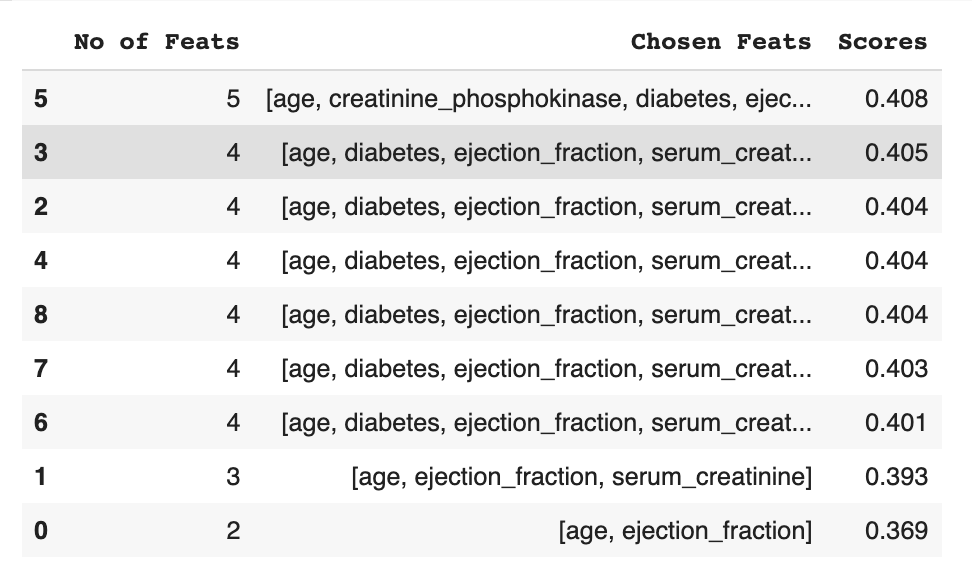This screenshot has width=972, height=566.
Task: Click the 'No of Feats' value 5
Action: coord(232,99)
